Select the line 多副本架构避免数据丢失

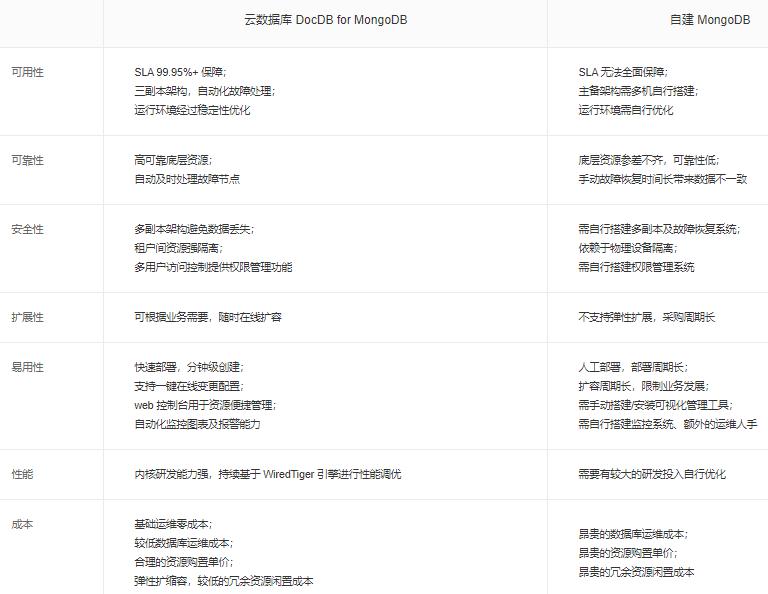click(x=194, y=230)
